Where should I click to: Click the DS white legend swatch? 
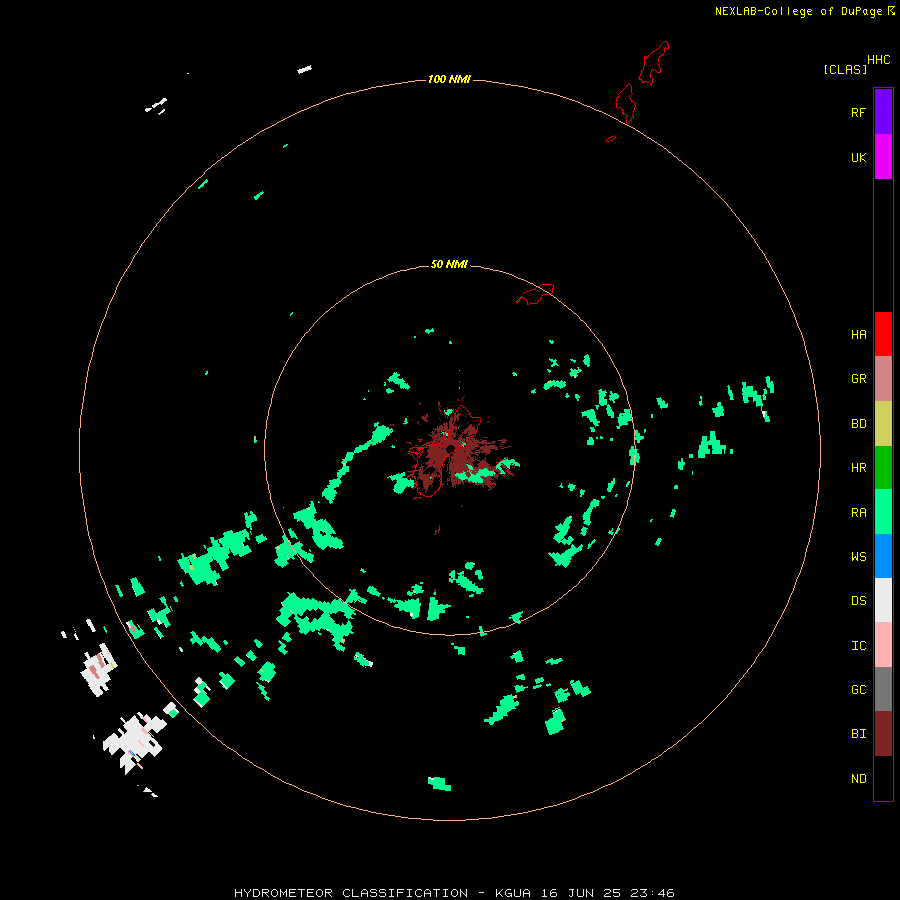click(883, 600)
